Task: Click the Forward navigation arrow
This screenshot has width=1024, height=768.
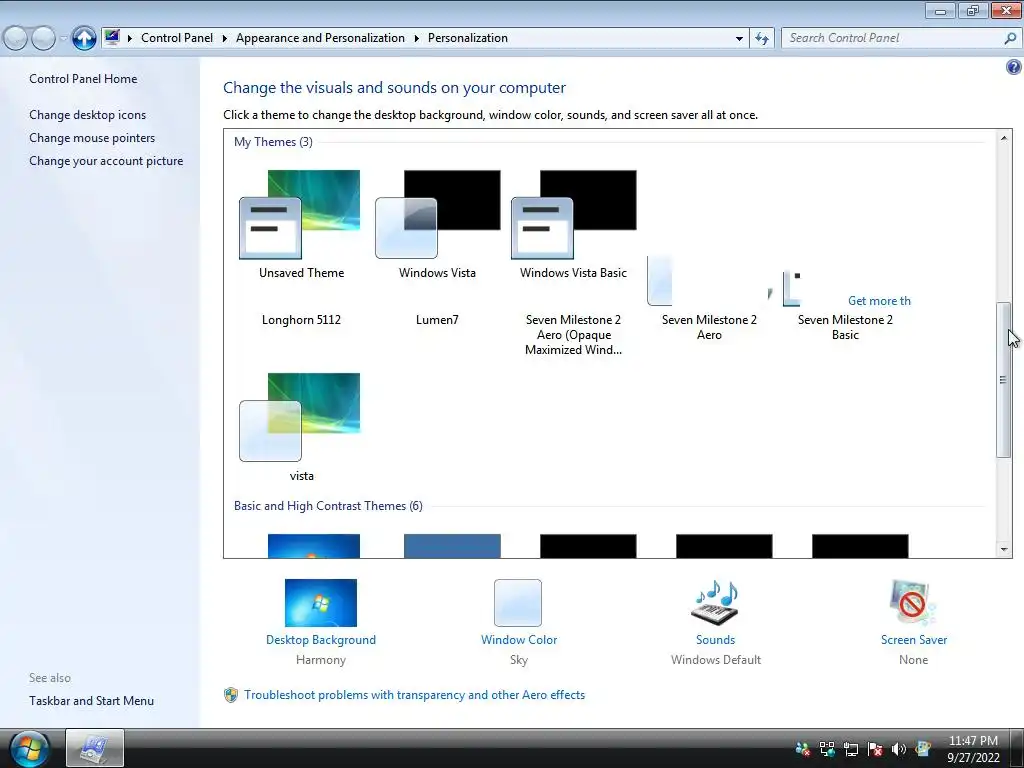Action: click(x=43, y=39)
